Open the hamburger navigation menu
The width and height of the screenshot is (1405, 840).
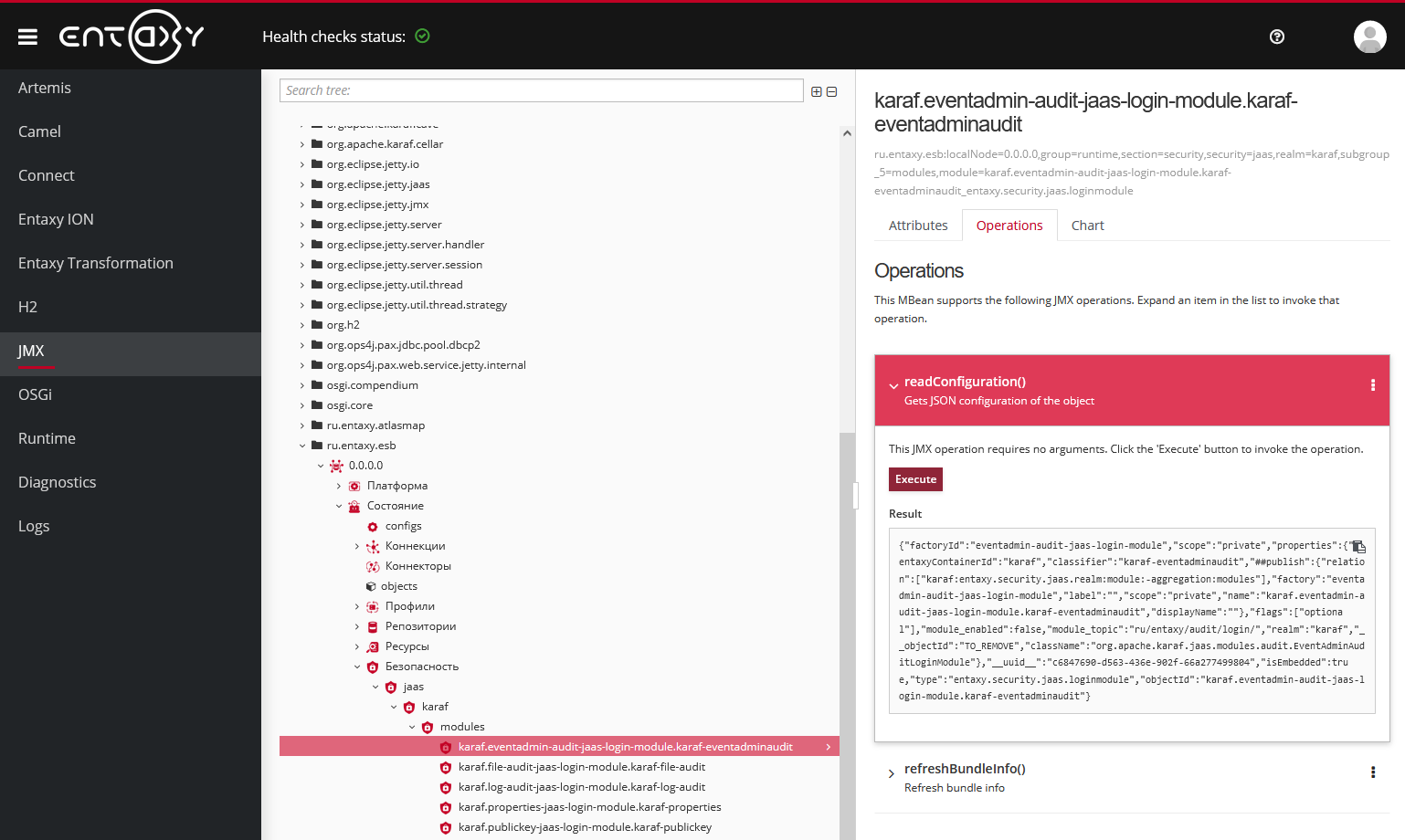(26, 37)
